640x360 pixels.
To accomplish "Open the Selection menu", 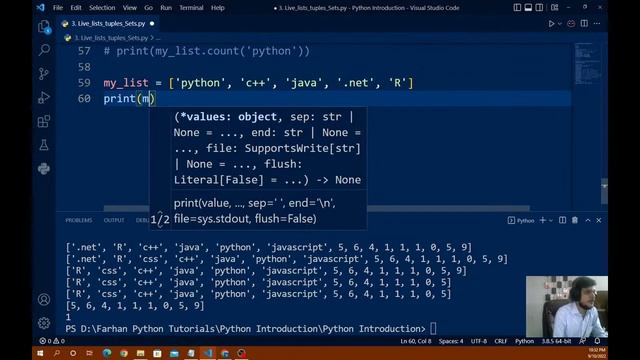I will [102, 8].
